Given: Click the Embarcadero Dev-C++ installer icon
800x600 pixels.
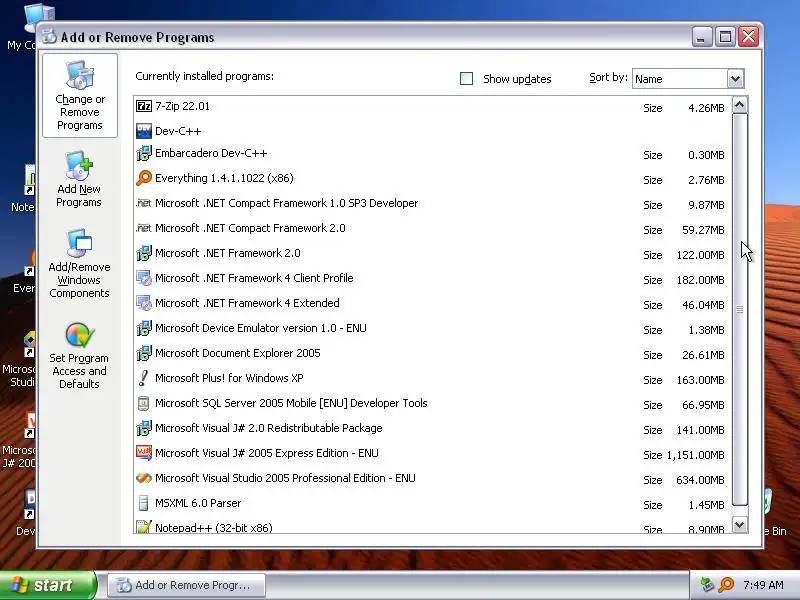Looking at the screenshot, I should pos(144,153).
